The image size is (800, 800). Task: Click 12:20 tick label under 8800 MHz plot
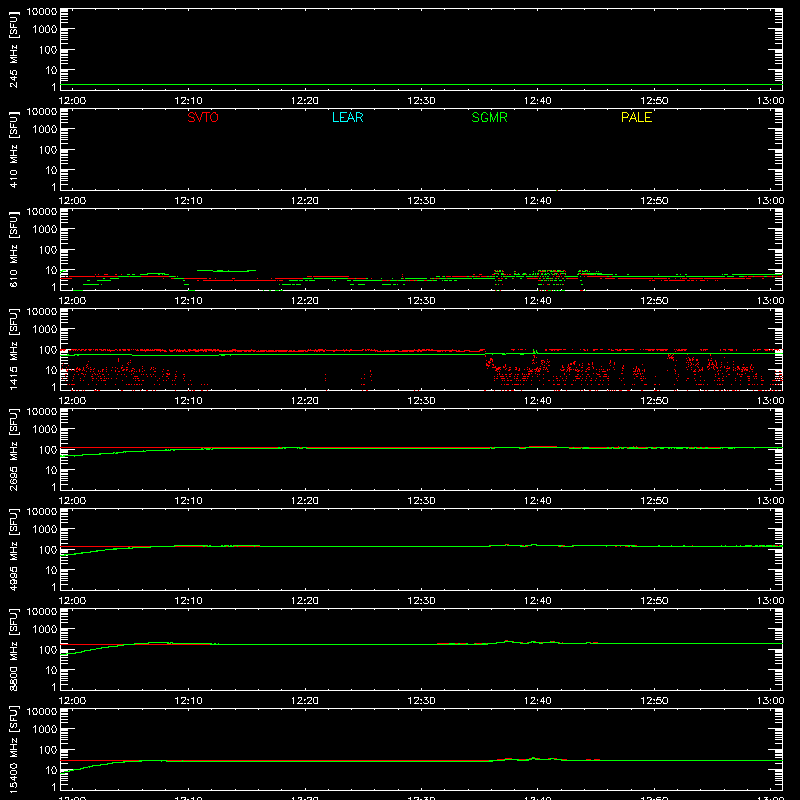pyautogui.click(x=305, y=701)
